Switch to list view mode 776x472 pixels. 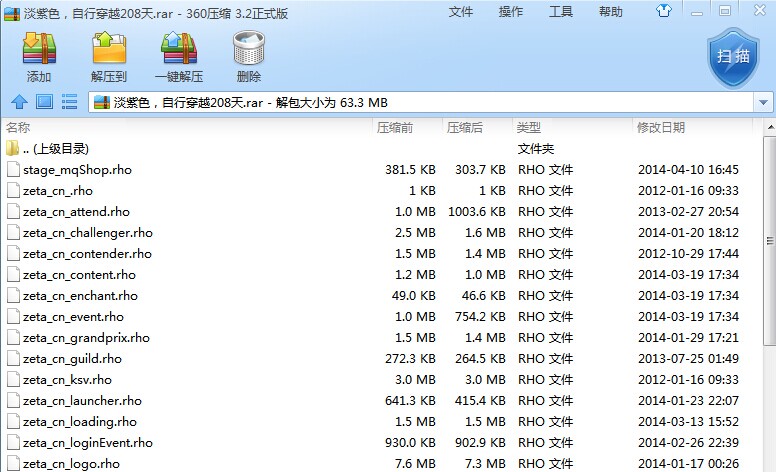pos(69,102)
